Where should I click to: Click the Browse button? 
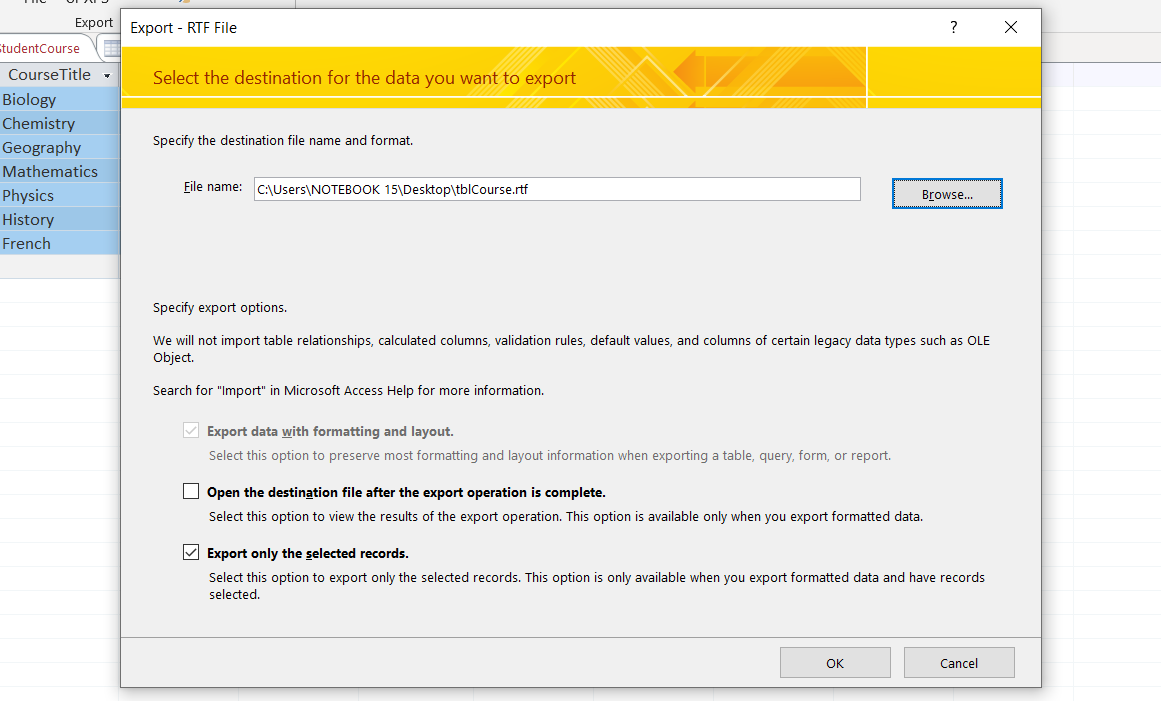coord(946,193)
